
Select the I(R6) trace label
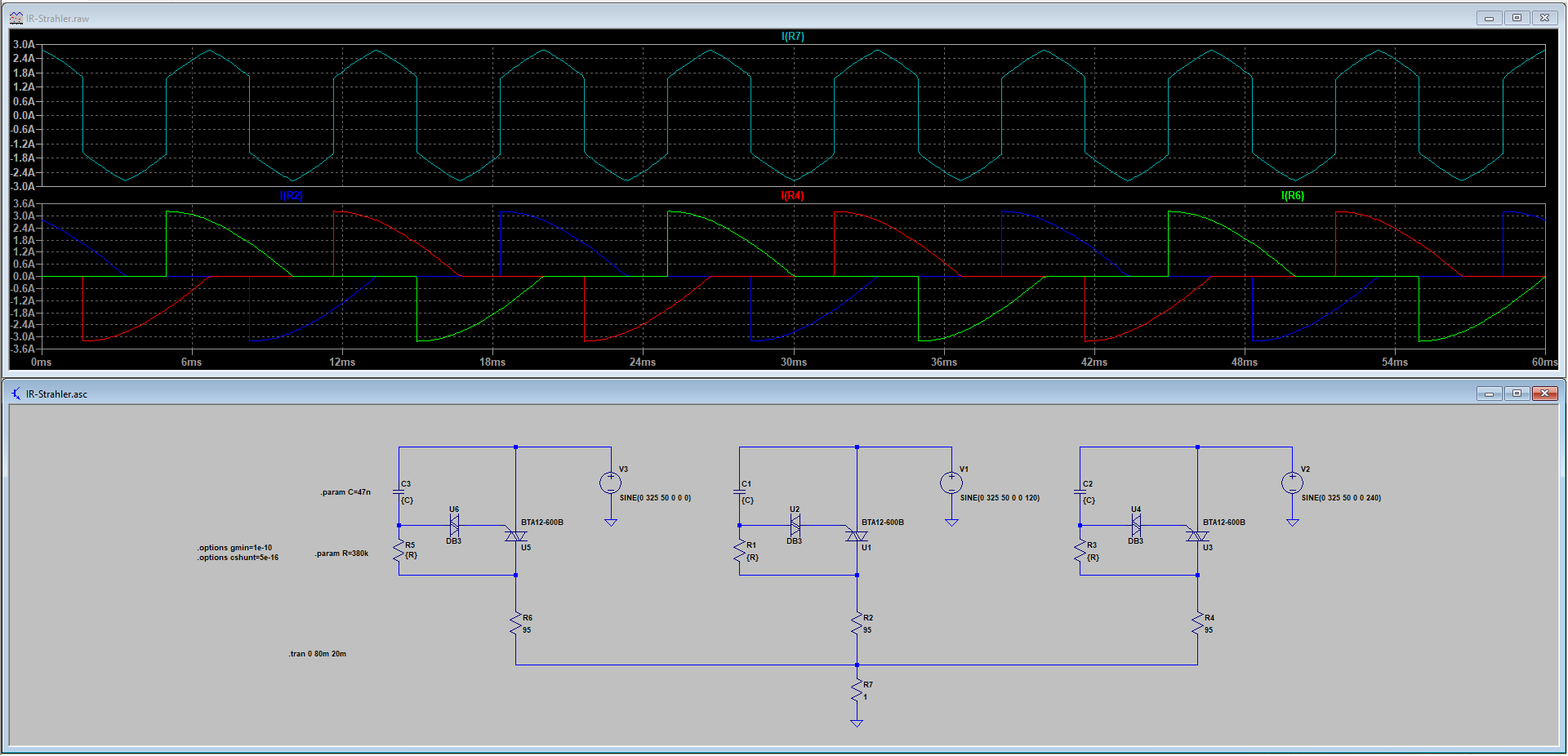click(x=1293, y=196)
